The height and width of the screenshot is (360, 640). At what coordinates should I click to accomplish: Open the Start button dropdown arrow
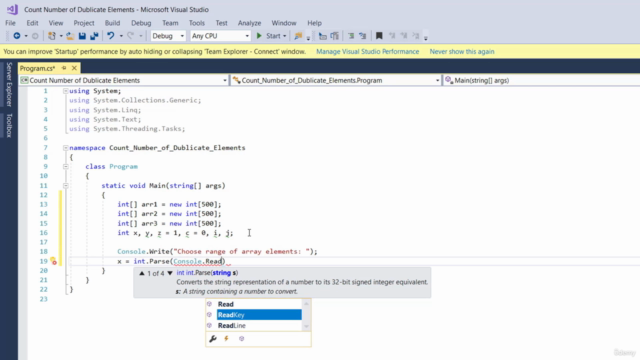pos(285,36)
